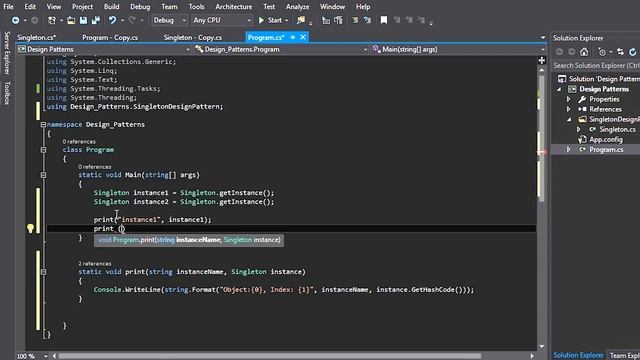Open the document tab overflow dropdown arrow
Viewport: 640px width, 360px height.
coord(543,38)
